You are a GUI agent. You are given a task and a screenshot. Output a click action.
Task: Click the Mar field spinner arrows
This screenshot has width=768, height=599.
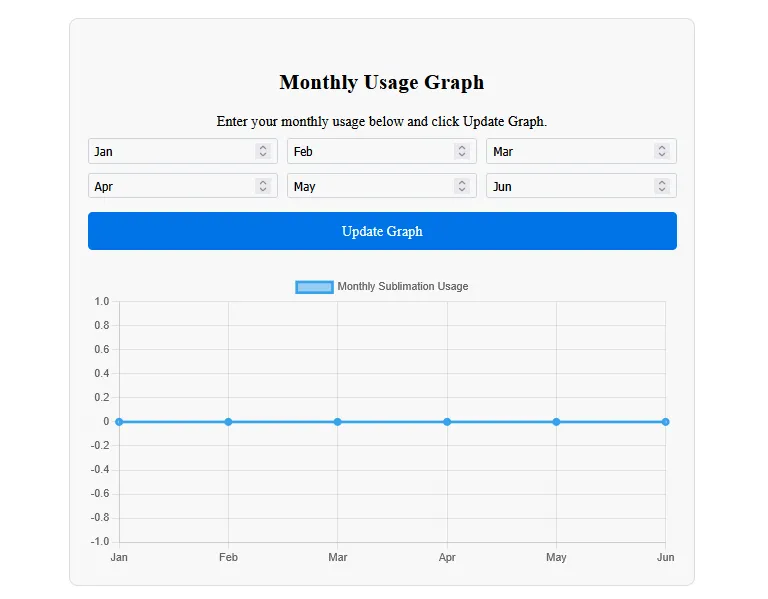[x=661, y=151]
